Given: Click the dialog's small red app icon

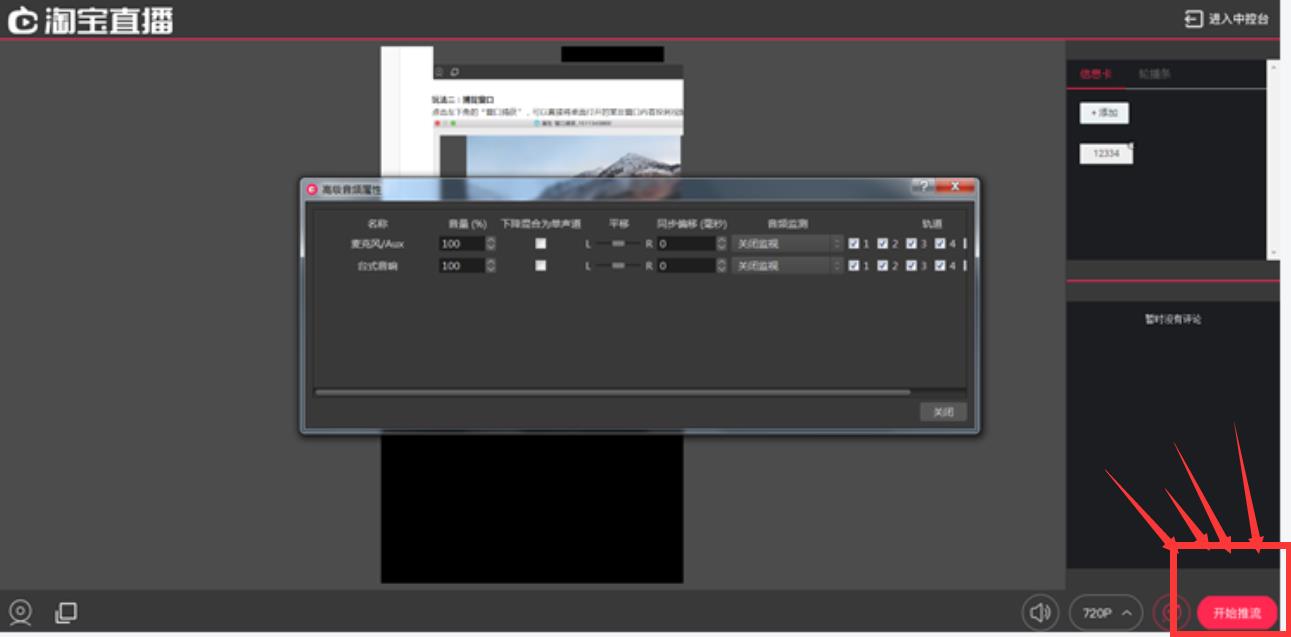Looking at the screenshot, I should (x=312, y=188).
